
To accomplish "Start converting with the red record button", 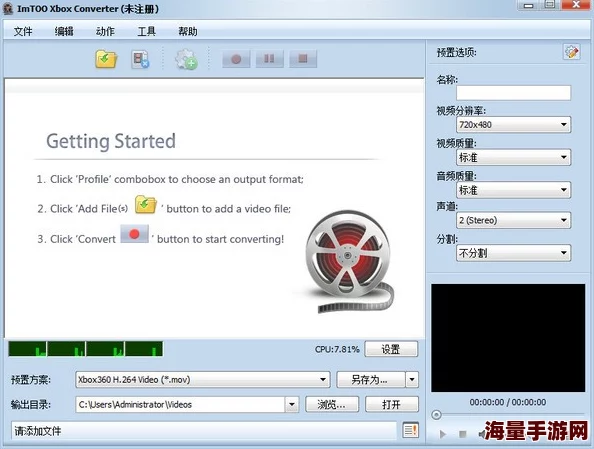I will coord(236,59).
